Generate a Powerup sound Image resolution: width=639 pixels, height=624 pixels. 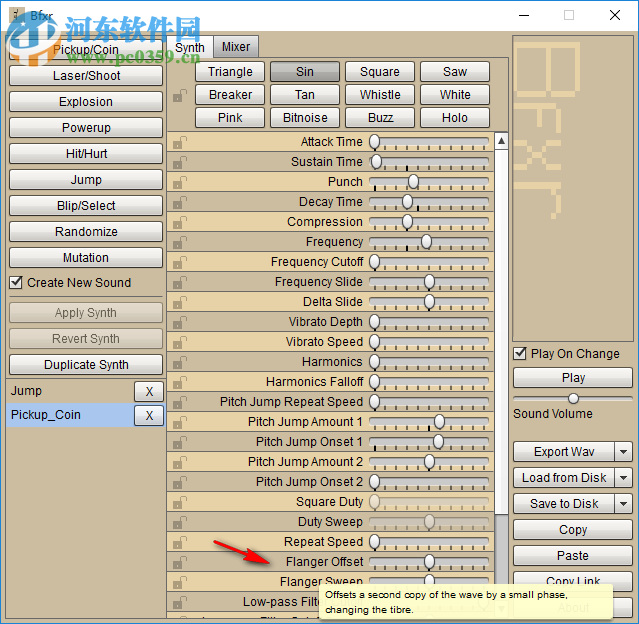(86, 128)
